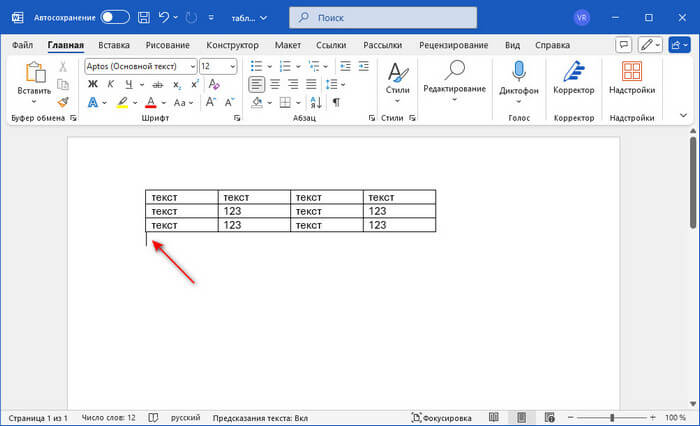700x426 pixels.
Task: Show paragraph marks with the pilcrow icon
Action: coord(336,102)
